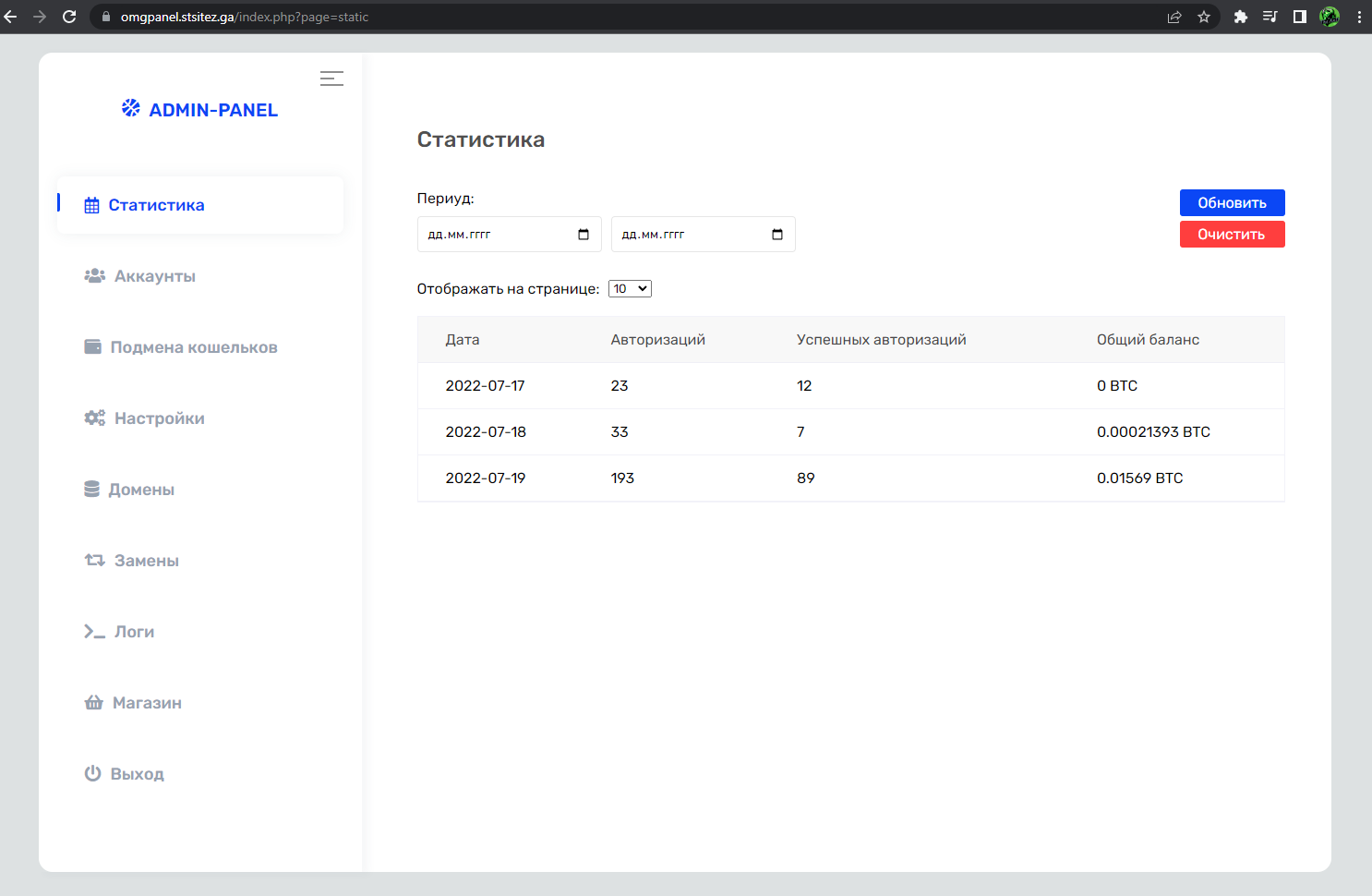Open browser extensions puzzle icon
The width and height of the screenshot is (1372, 896).
1240,17
